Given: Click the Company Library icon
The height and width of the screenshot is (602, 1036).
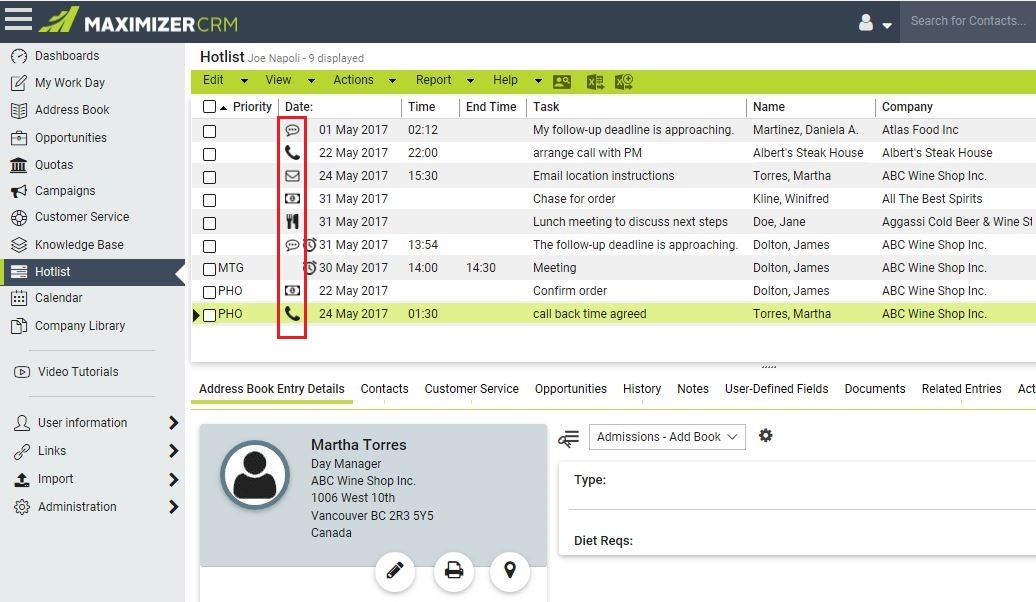Looking at the screenshot, I should [x=19, y=326].
